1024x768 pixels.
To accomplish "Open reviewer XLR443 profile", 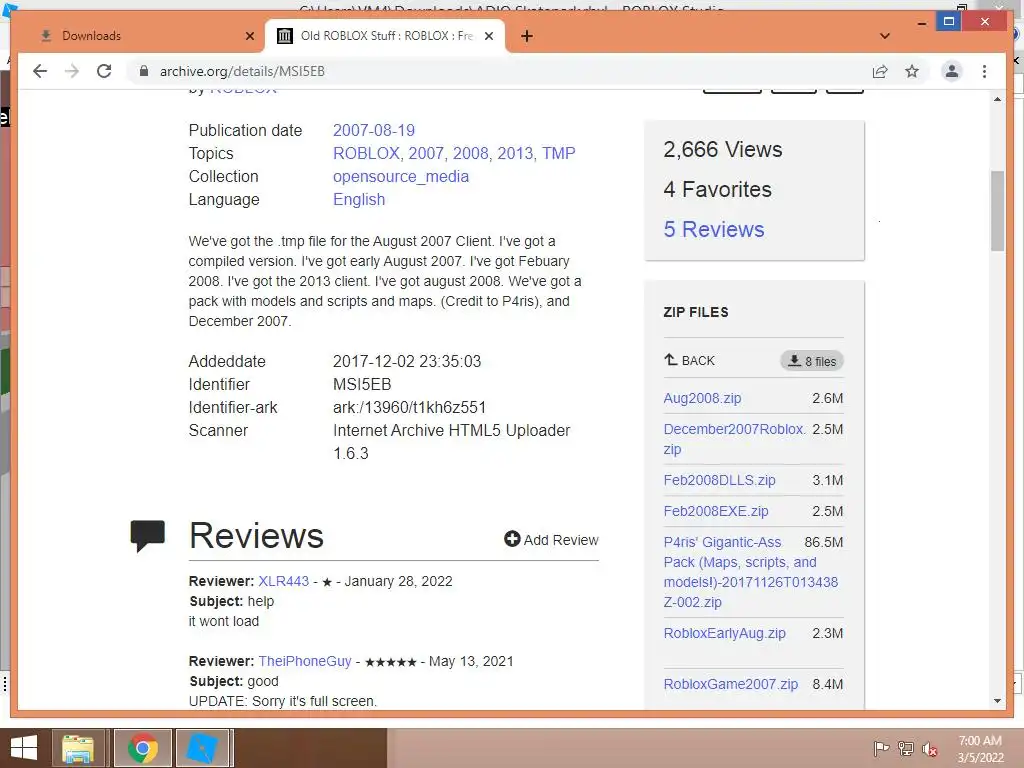I will tap(283, 581).
